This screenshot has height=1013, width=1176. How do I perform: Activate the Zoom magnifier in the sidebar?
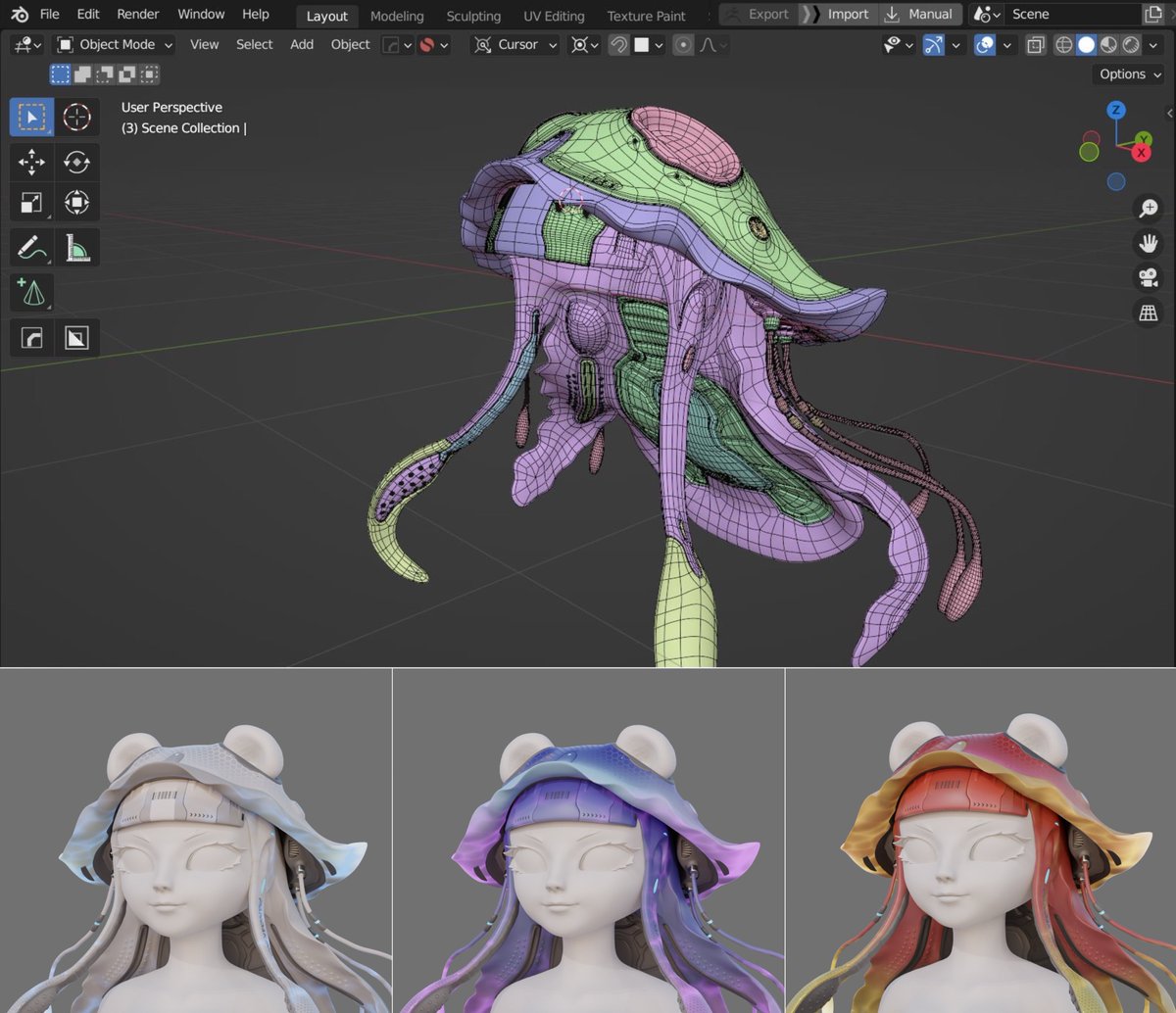coord(1149,208)
